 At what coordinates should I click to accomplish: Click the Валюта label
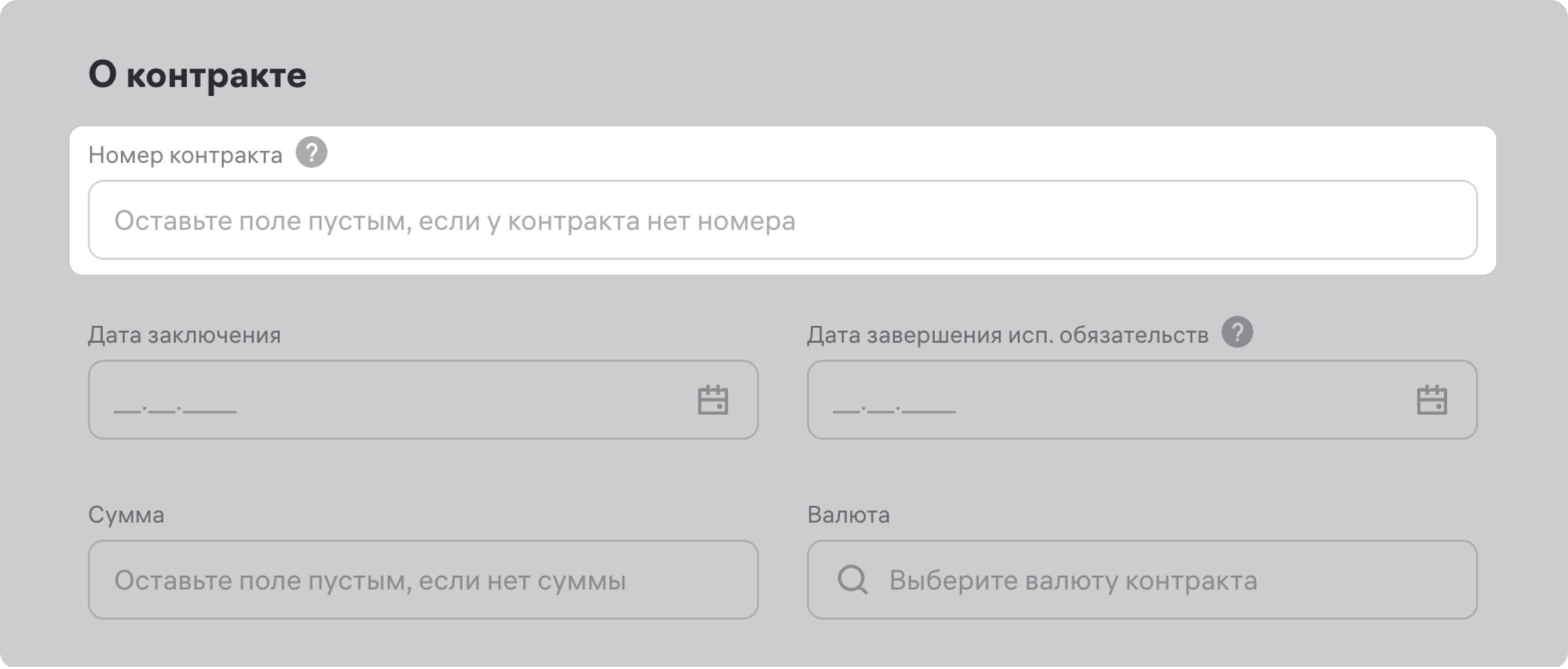click(848, 515)
